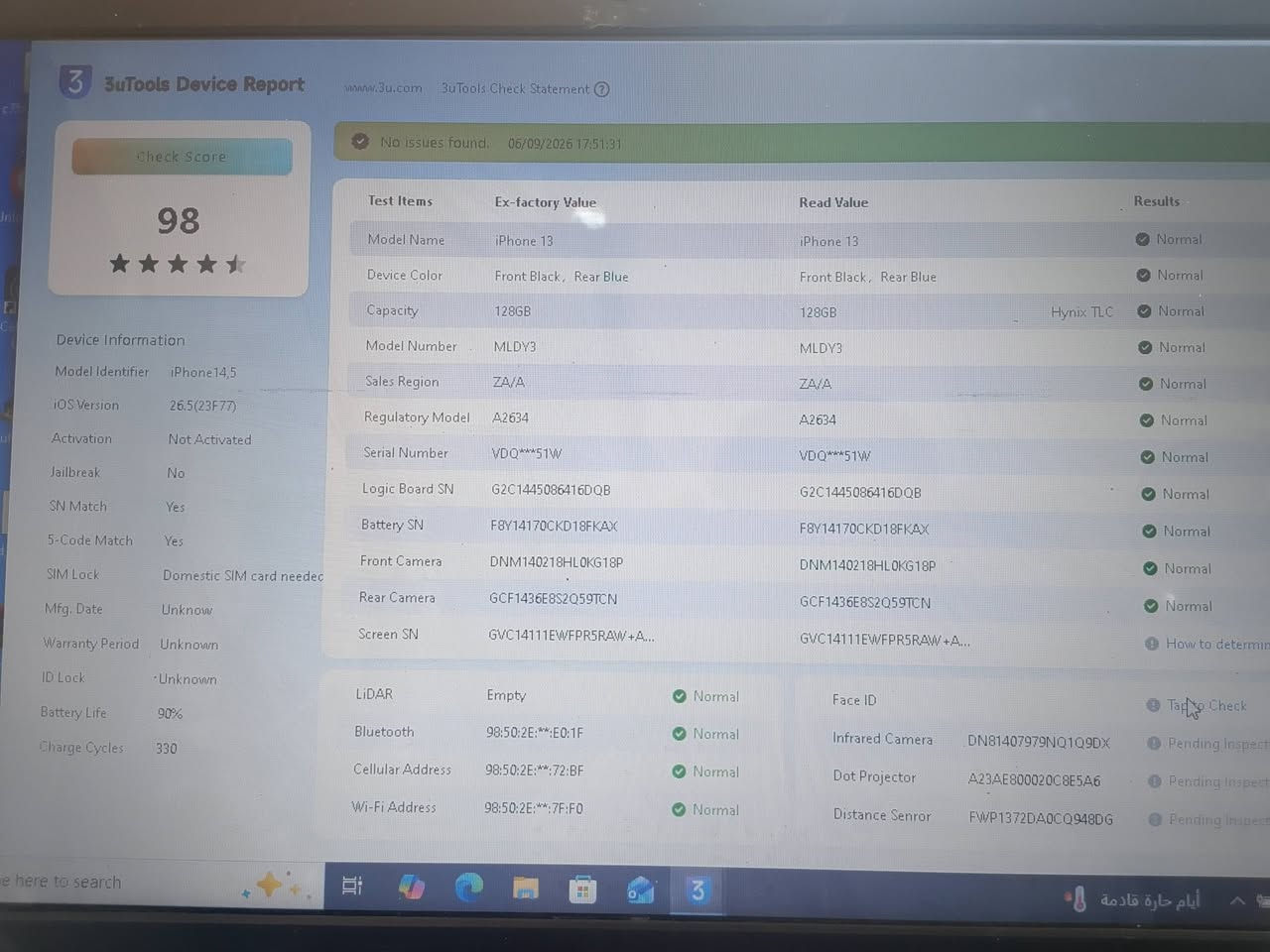The width and height of the screenshot is (1270, 952).
Task: Click the Normal check icon for LiDAR
Action: [x=680, y=696]
